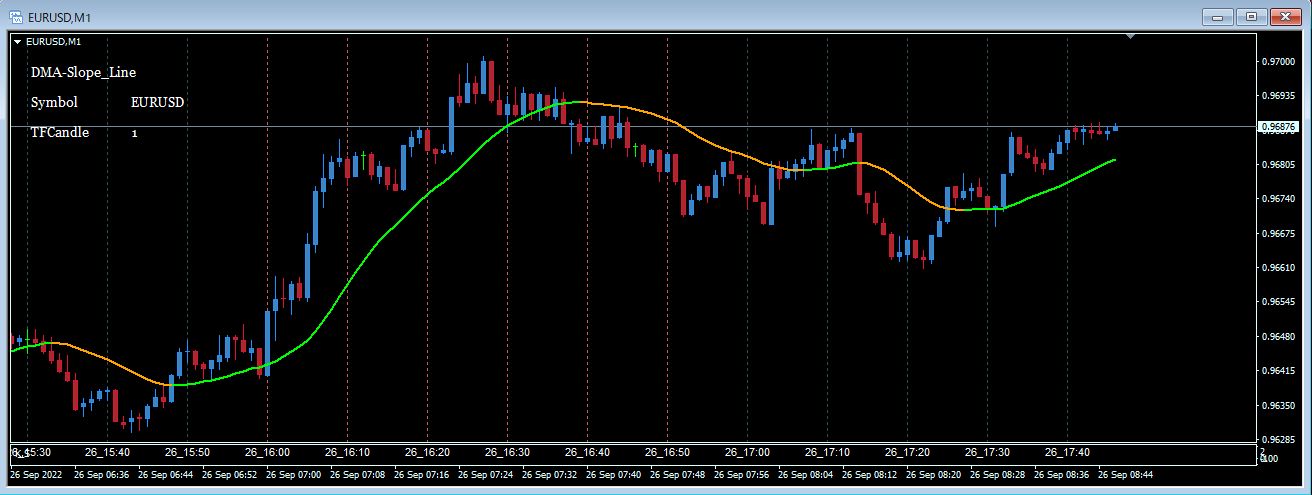
Task: Click the 26_16:00 time label
Action: point(269,453)
